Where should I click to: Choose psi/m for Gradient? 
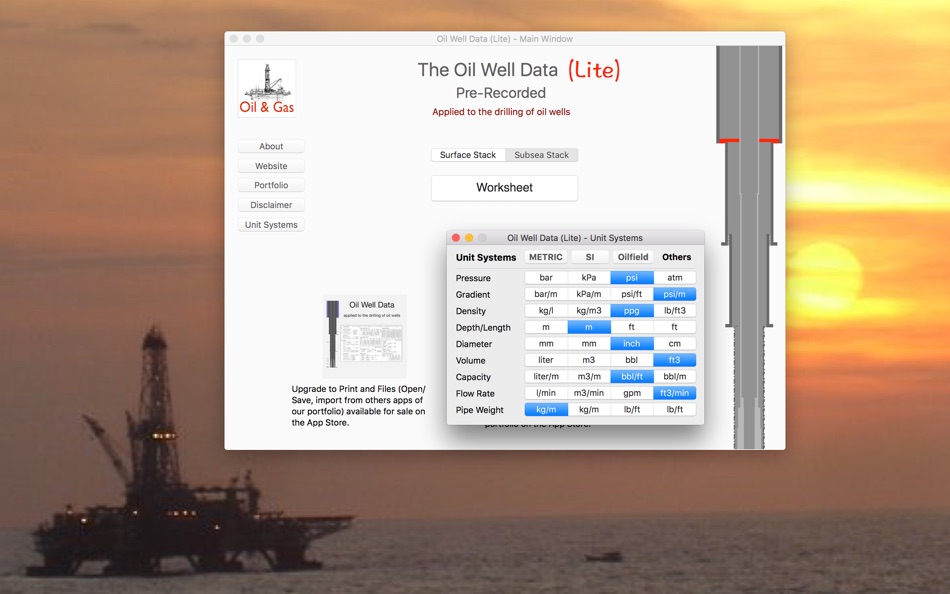(x=675, y=294)
